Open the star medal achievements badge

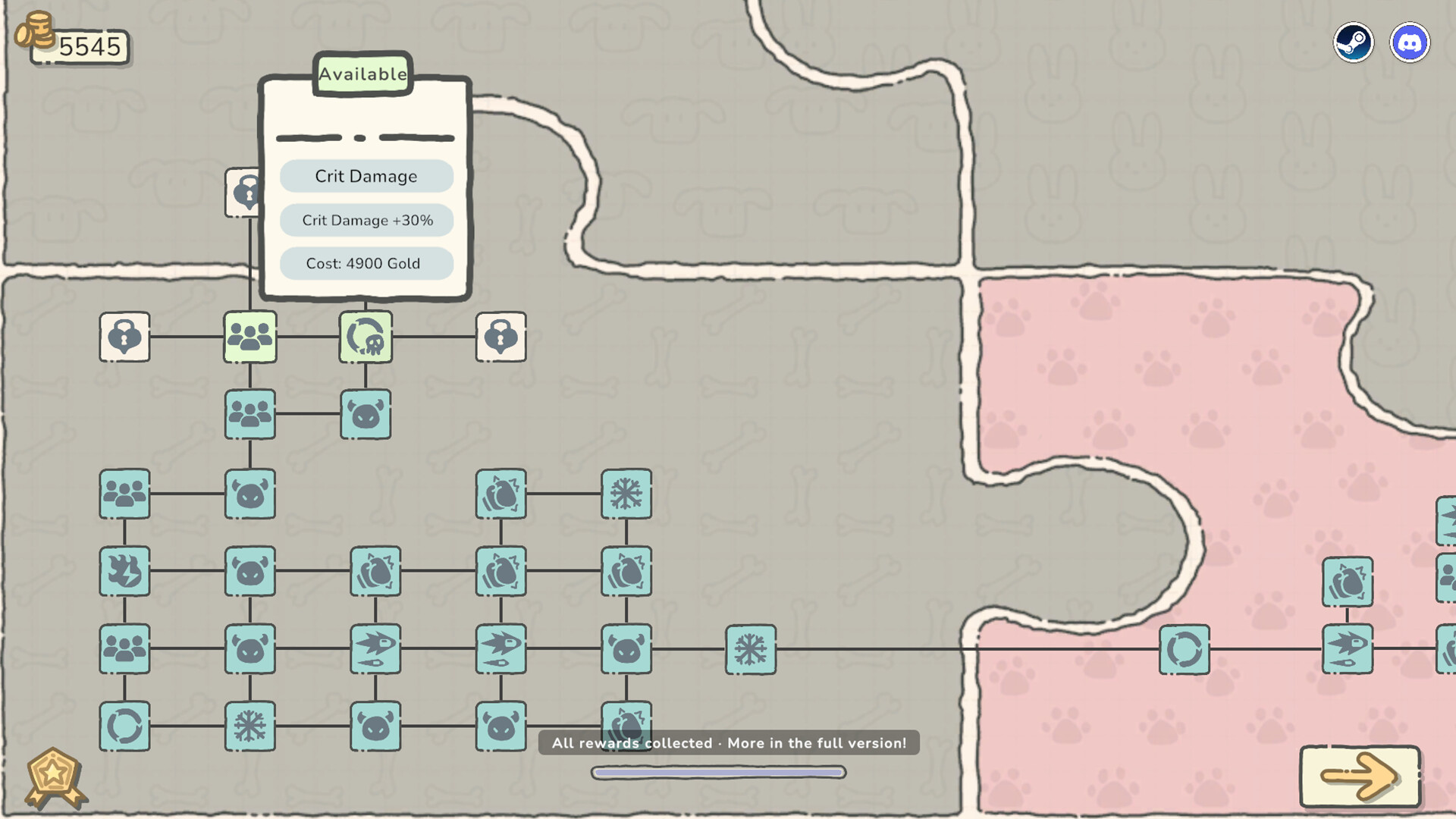click(x=55, y=777)
